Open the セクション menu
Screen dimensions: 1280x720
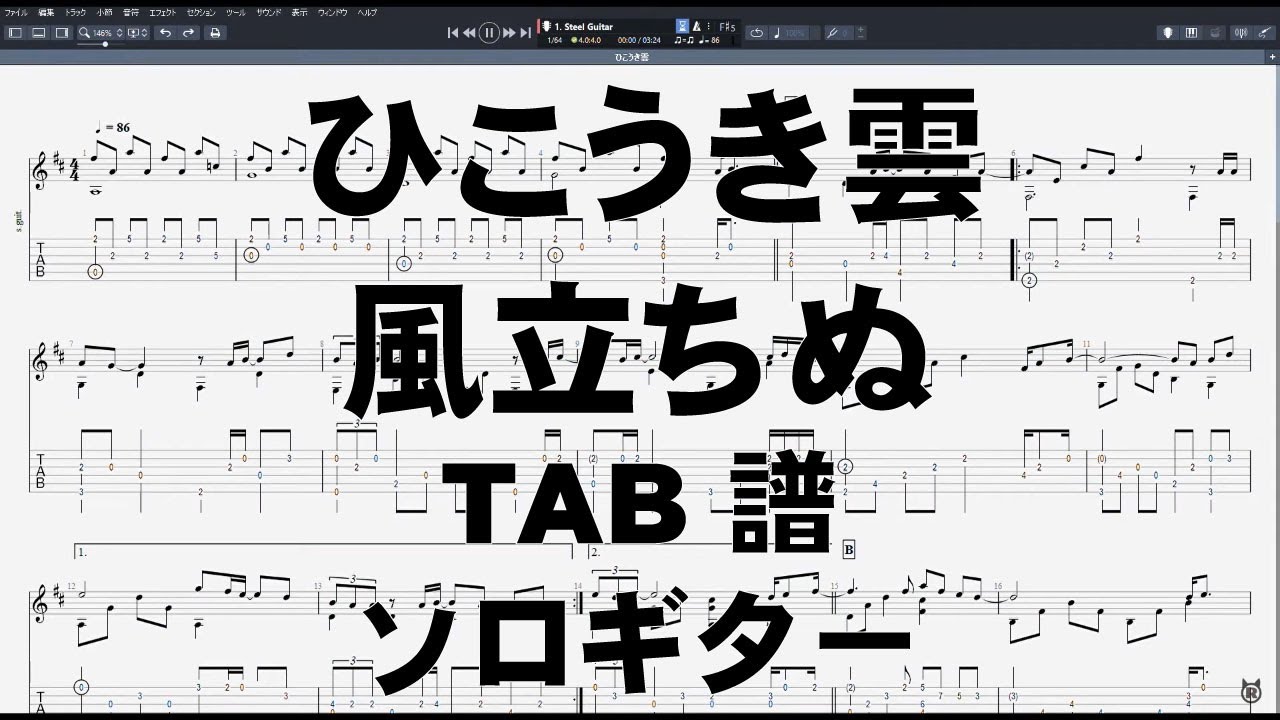[202, 12]
